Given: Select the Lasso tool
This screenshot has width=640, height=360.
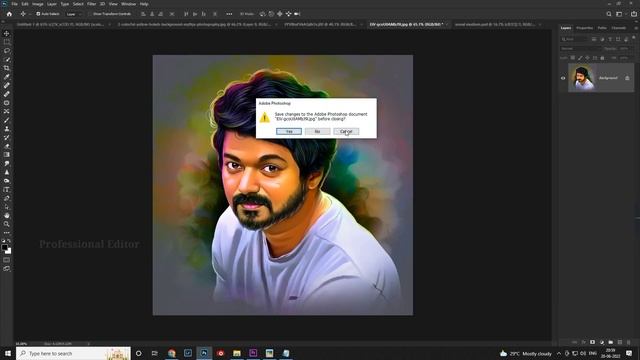Looking at the screenshot, I should (7, 51).
